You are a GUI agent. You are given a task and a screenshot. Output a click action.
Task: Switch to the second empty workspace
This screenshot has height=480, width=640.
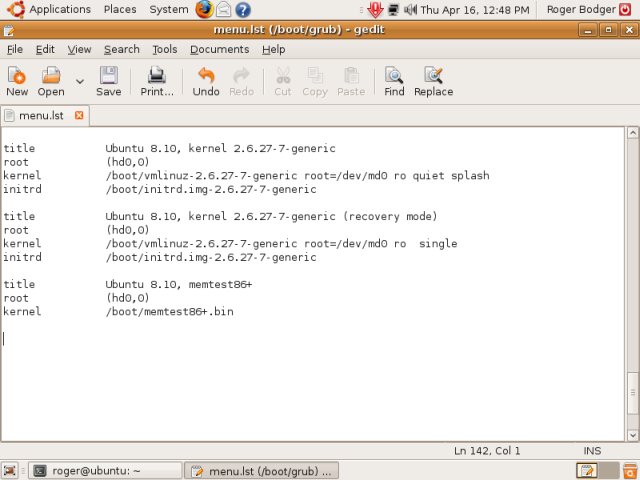click(x=609, y=471)
